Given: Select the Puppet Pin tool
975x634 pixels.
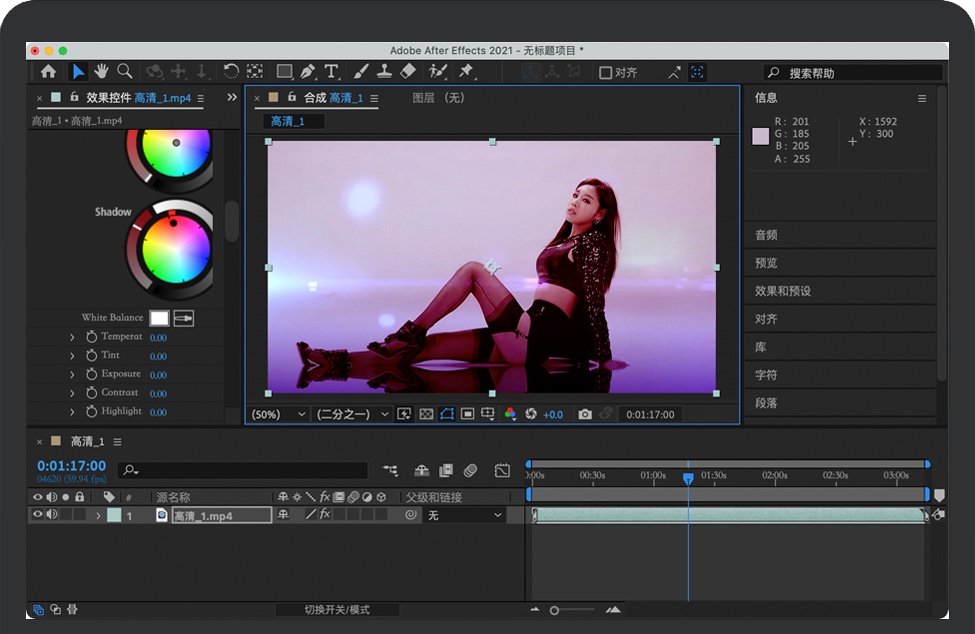Looking at the screenshot, I should point(465,72).
